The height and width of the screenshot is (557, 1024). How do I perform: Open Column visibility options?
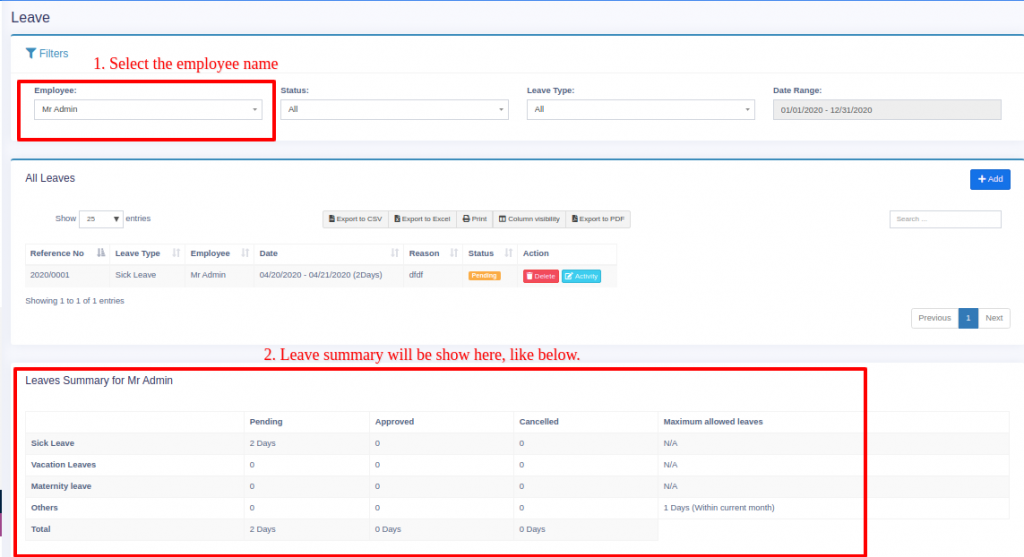pyautogui.click(x=529, y=219)
